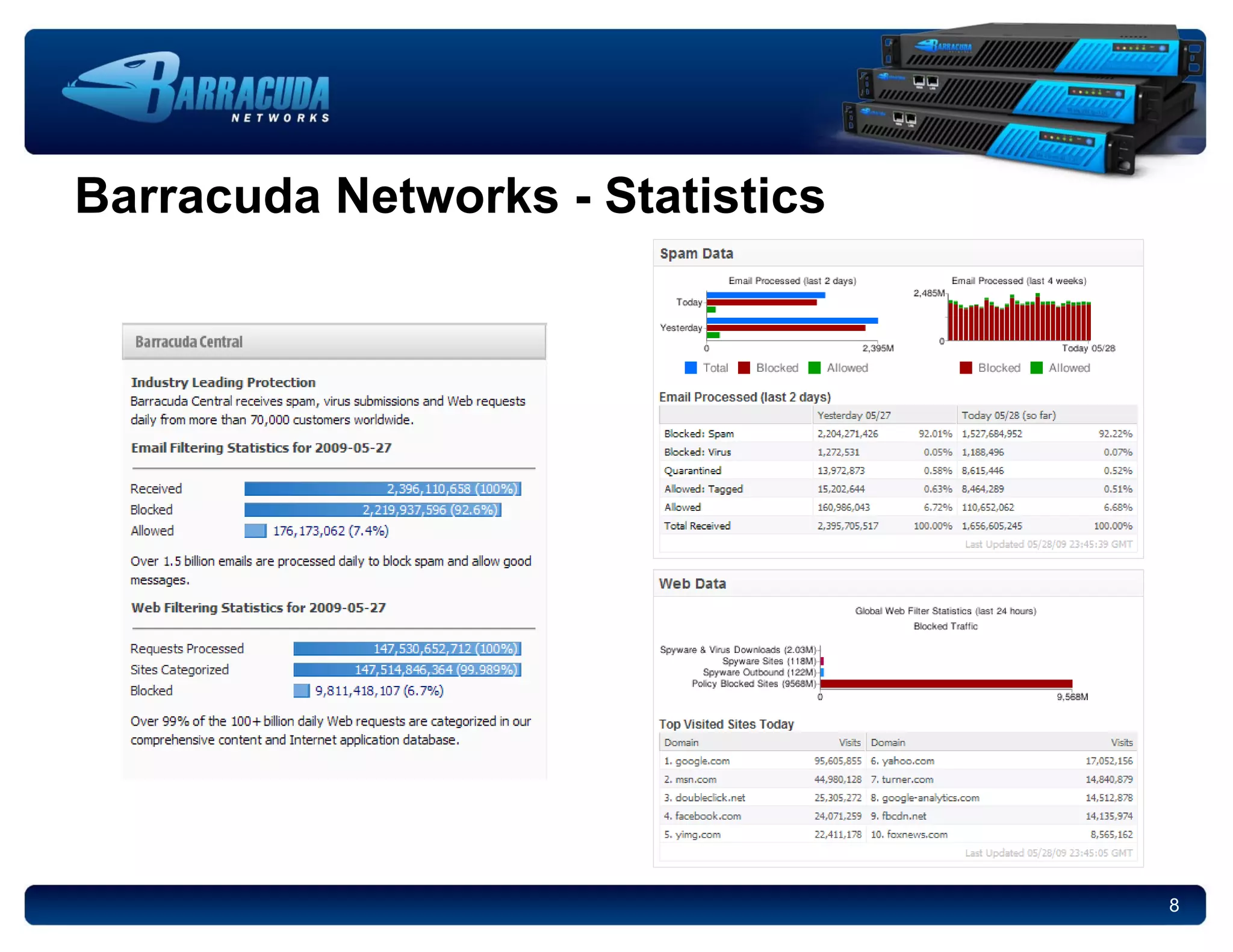
Task: Click the 'Spyware Sites (118M)' label
Action: pyautogui.click(x=769, y=661)
